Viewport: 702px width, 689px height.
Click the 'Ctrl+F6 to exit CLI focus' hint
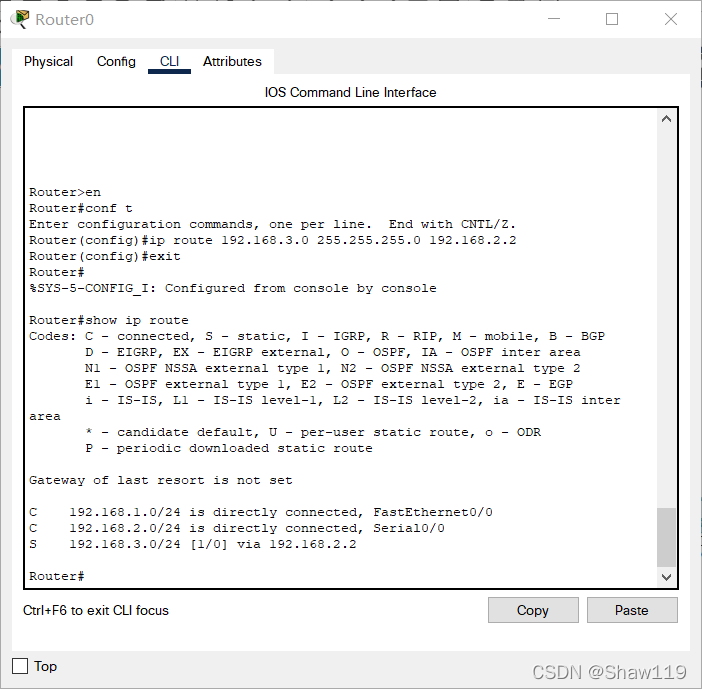[x=96, y=610]
